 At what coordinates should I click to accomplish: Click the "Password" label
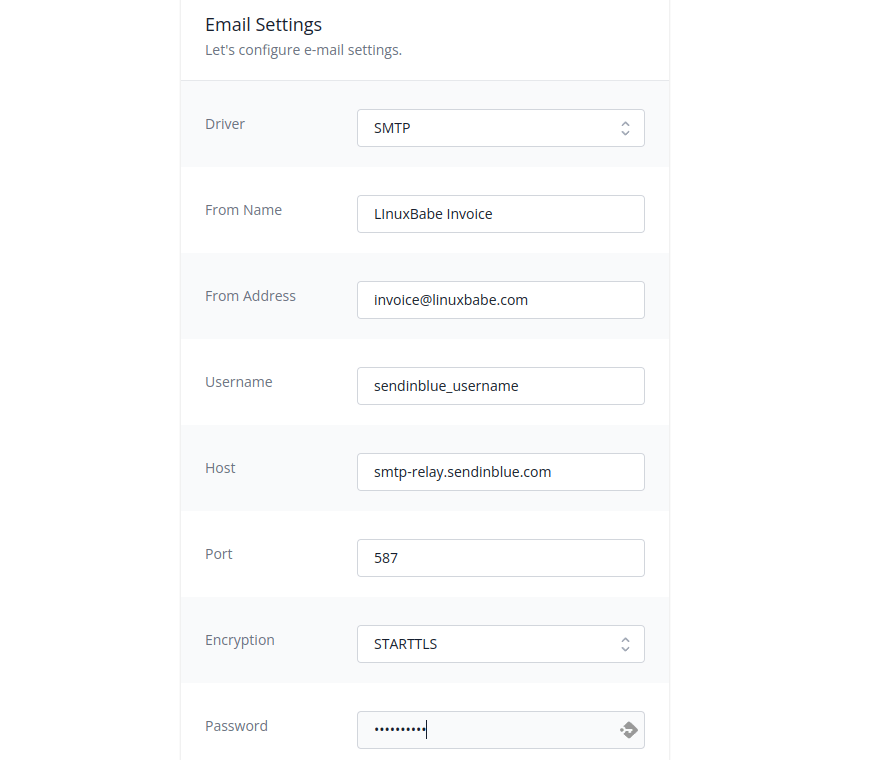(236, 726)
